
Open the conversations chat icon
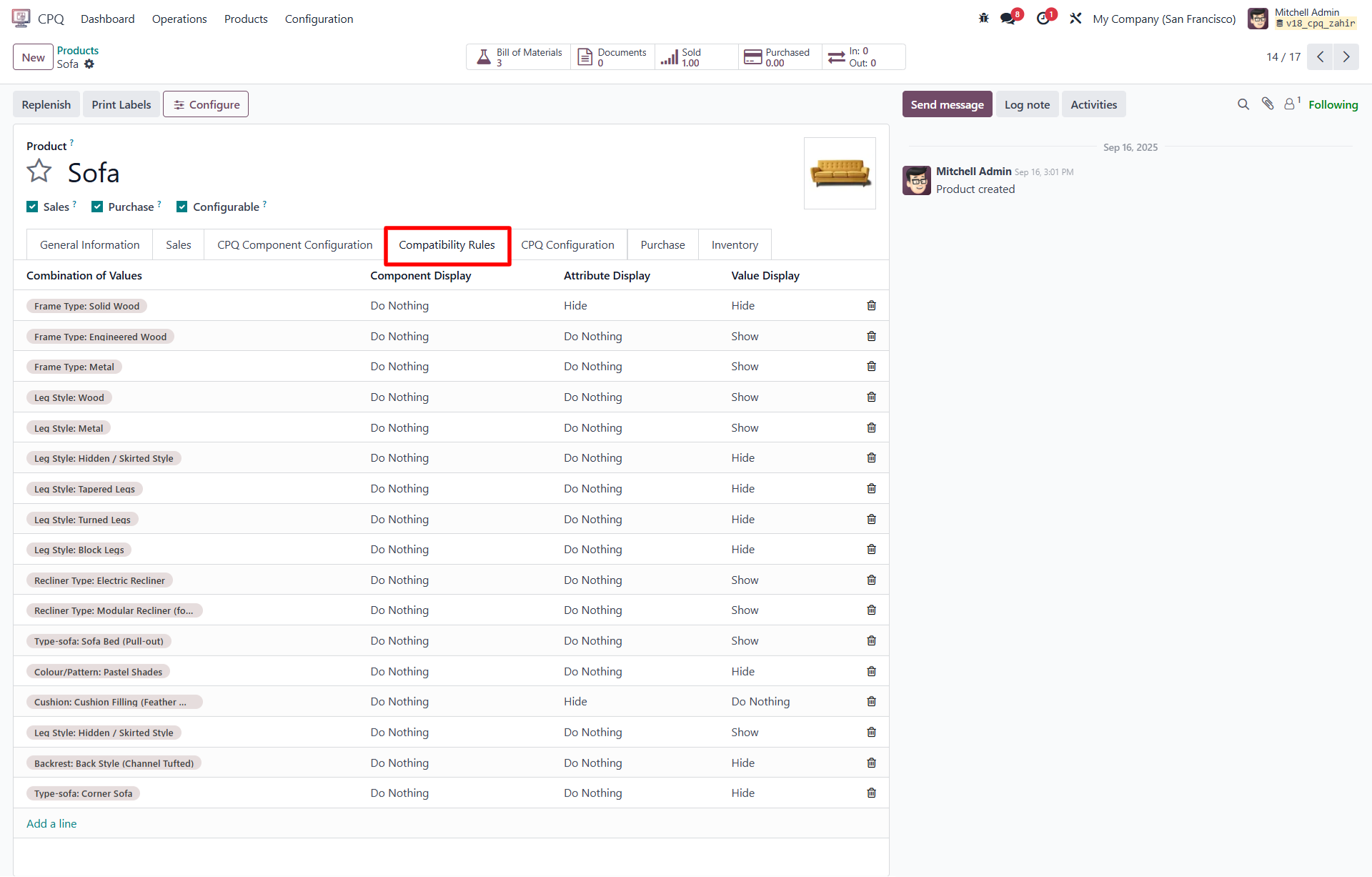[1008, 19]
